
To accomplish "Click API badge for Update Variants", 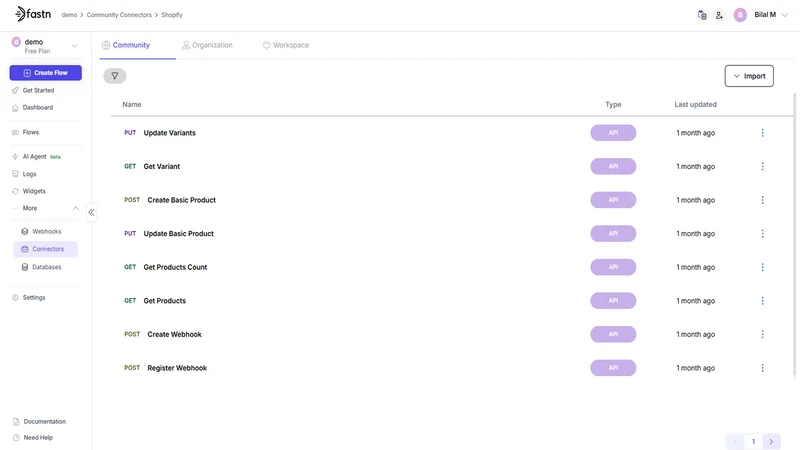I will [x=613, y=133].
